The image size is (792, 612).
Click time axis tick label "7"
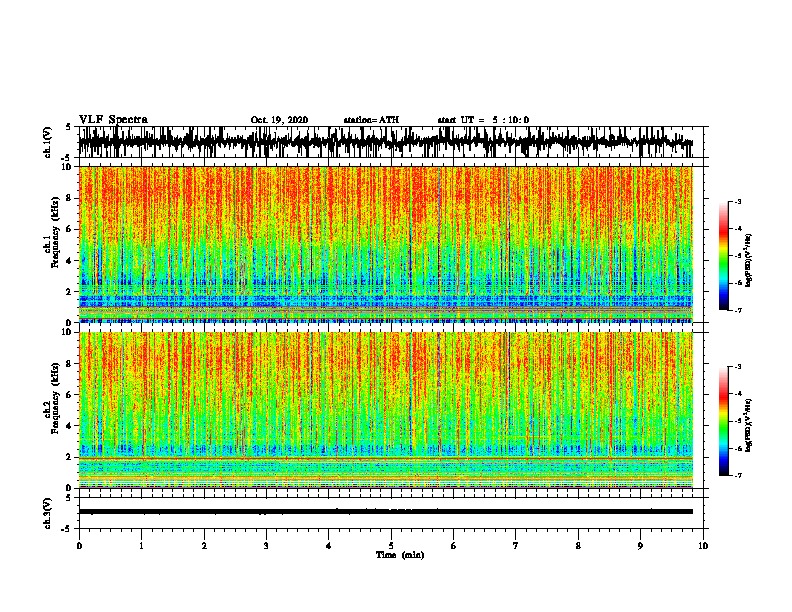tap(516, 546)
